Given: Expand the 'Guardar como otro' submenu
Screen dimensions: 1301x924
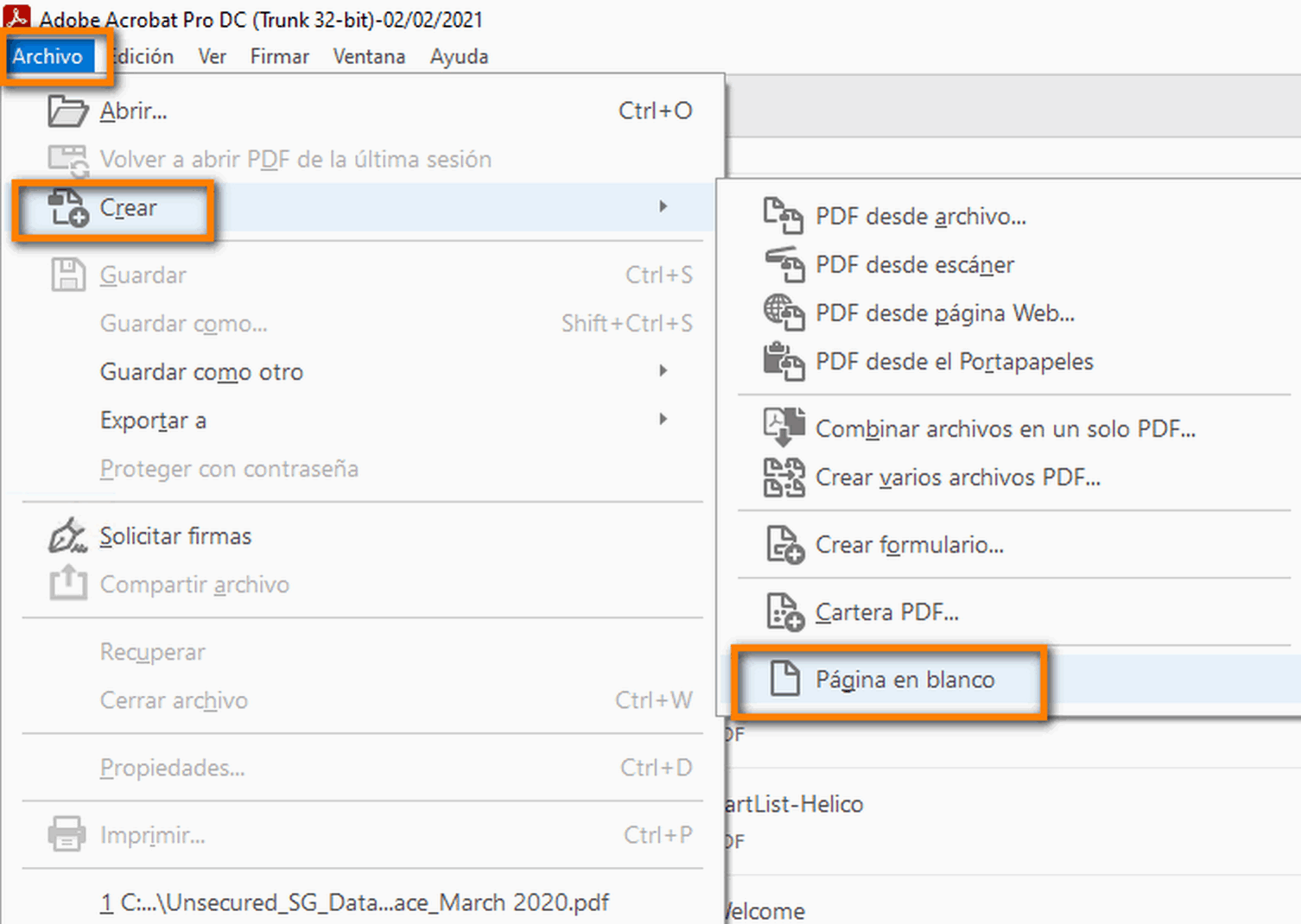Looking at the screenshot, I should (663, 371).
